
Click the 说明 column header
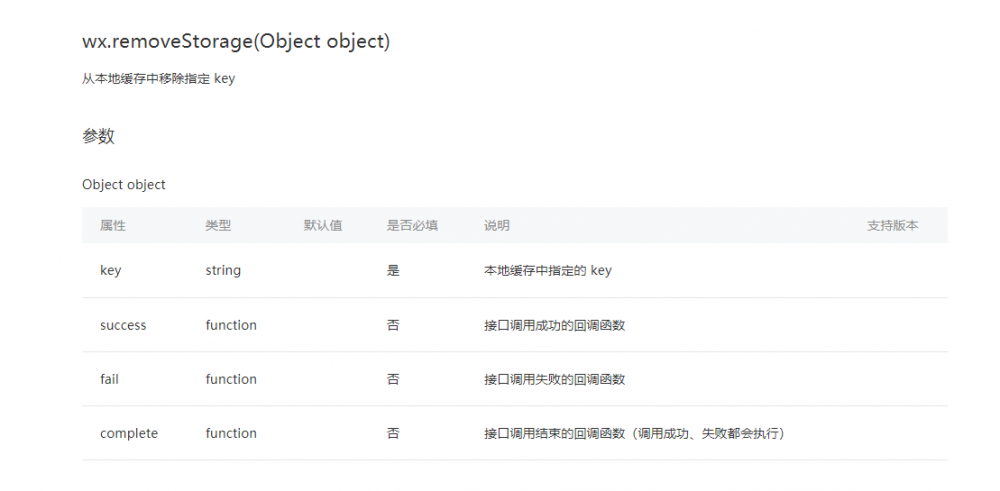pos(497,226)
